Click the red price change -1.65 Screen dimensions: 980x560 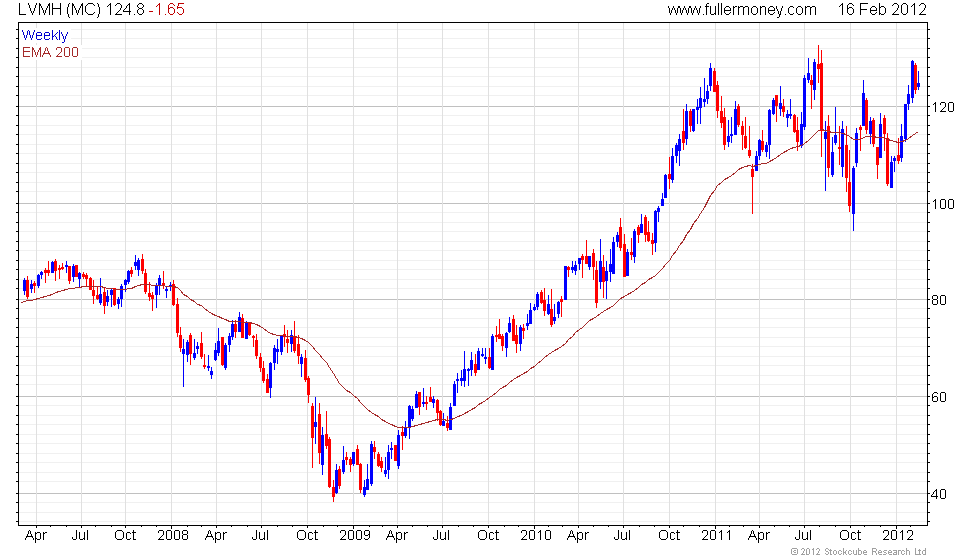click(x=166, y=9)
